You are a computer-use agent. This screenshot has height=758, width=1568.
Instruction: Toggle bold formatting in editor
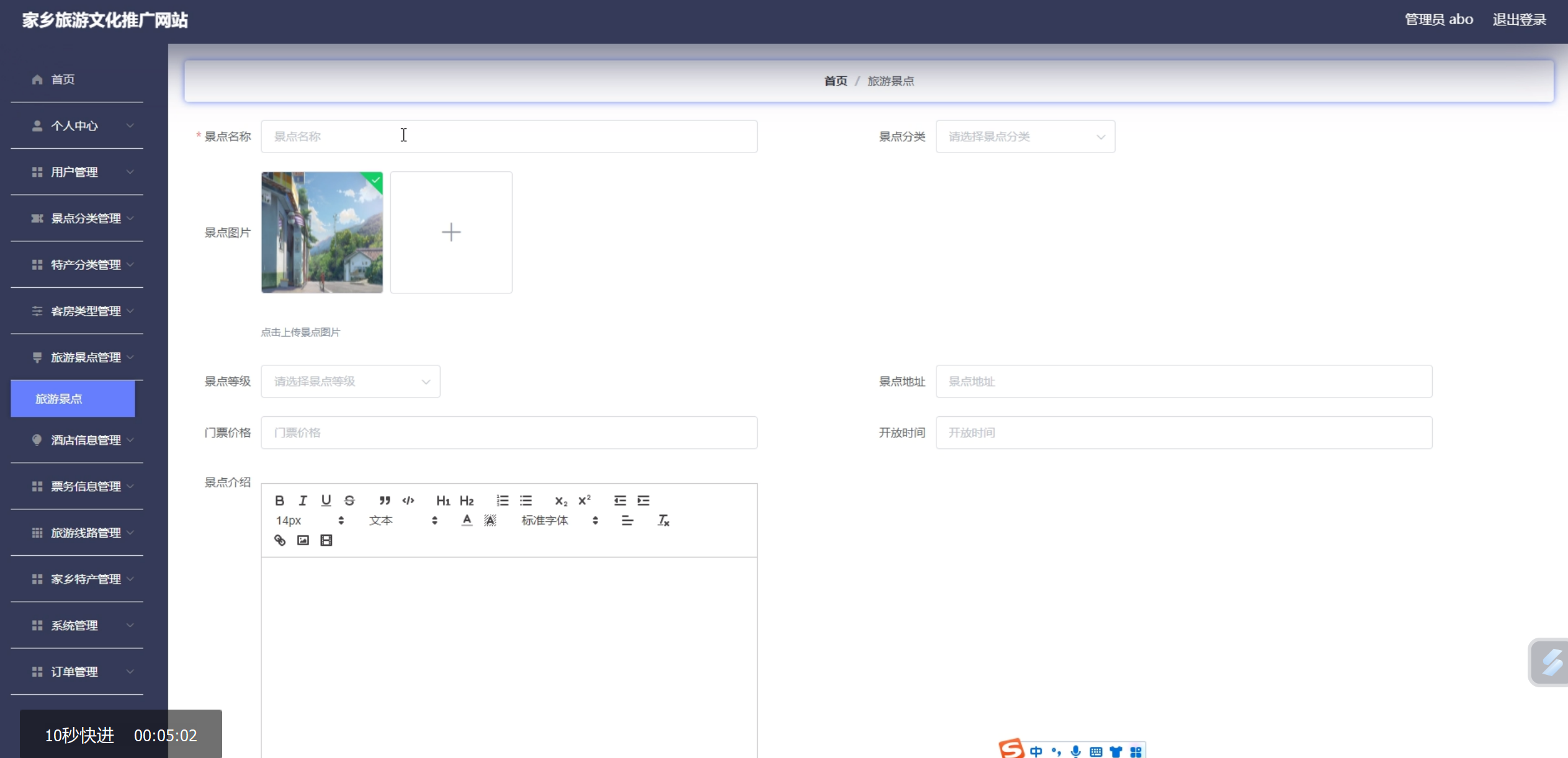pyautogui.click(x=280, y=501)
